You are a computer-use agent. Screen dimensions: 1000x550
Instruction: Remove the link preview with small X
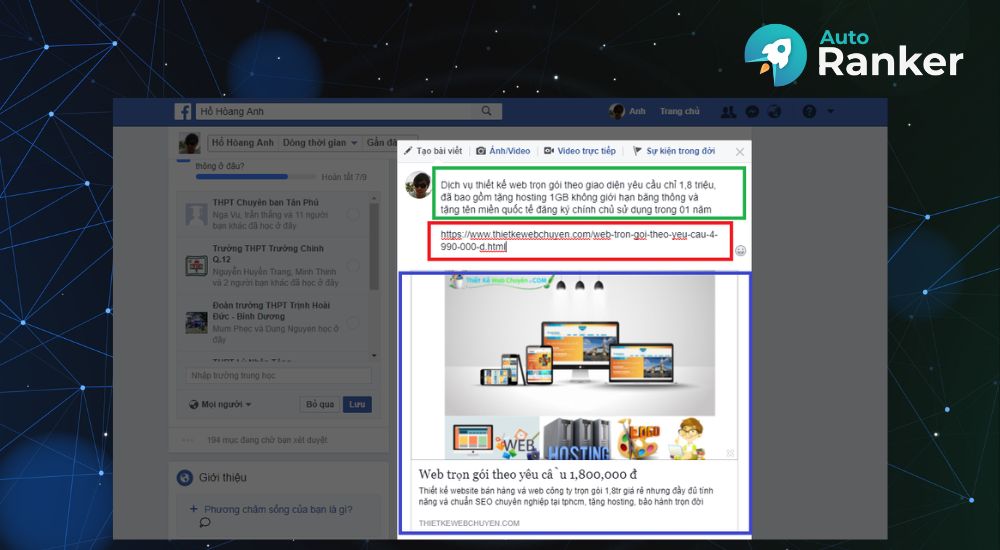pos(730,453)
